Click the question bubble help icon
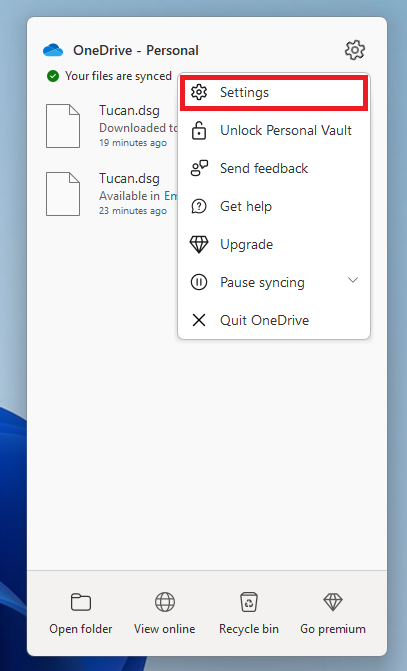407x671 pixels. pyautogui.click(x=199, y=206)
